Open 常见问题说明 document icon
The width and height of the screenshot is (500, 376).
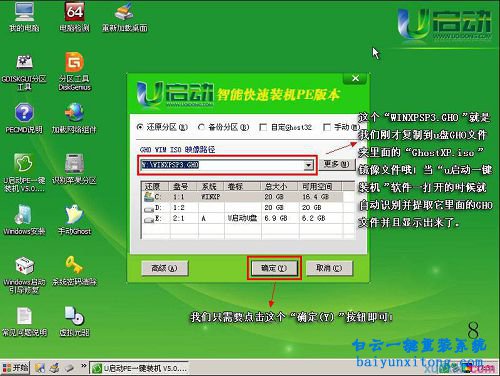coord(24,322)
